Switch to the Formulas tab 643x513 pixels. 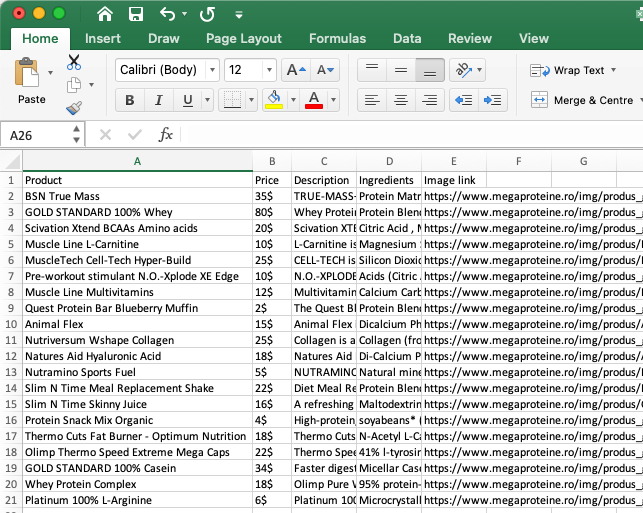coord(337,38)
